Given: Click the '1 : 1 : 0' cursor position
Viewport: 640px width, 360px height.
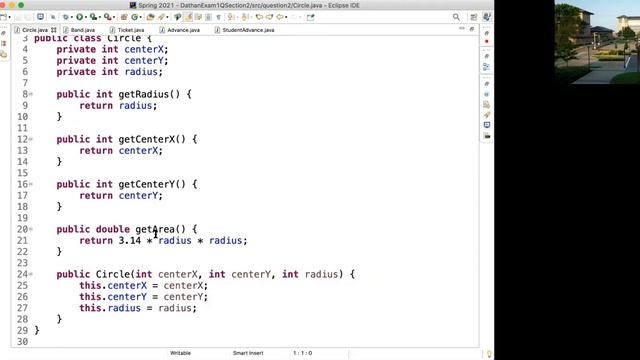Looking at the screenshot, I should click(302, 353).
